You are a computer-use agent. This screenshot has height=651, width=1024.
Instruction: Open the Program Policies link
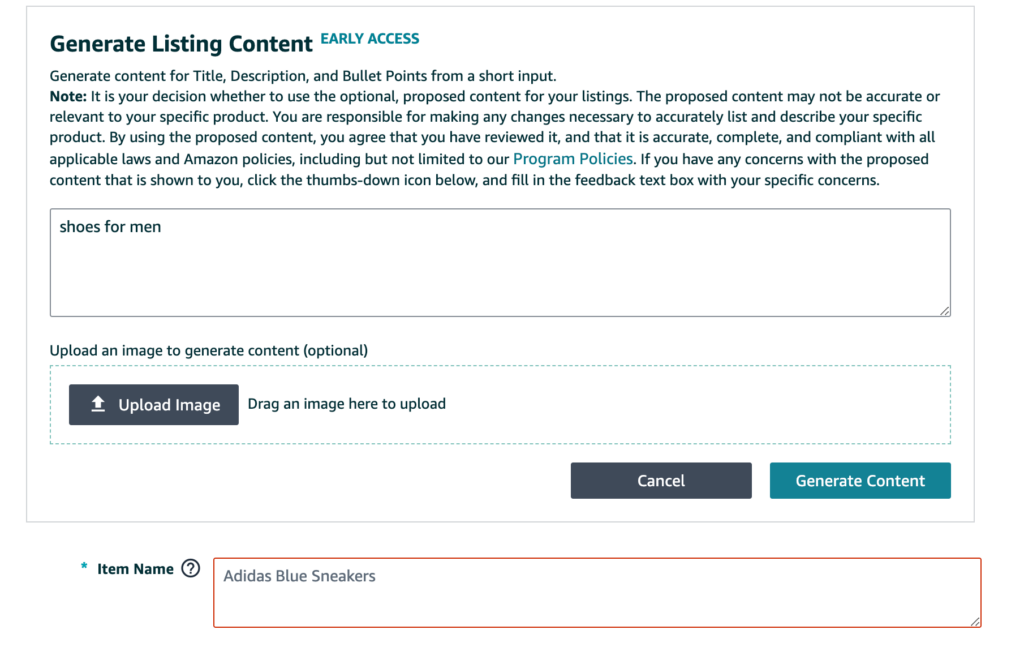pos(572,158)
